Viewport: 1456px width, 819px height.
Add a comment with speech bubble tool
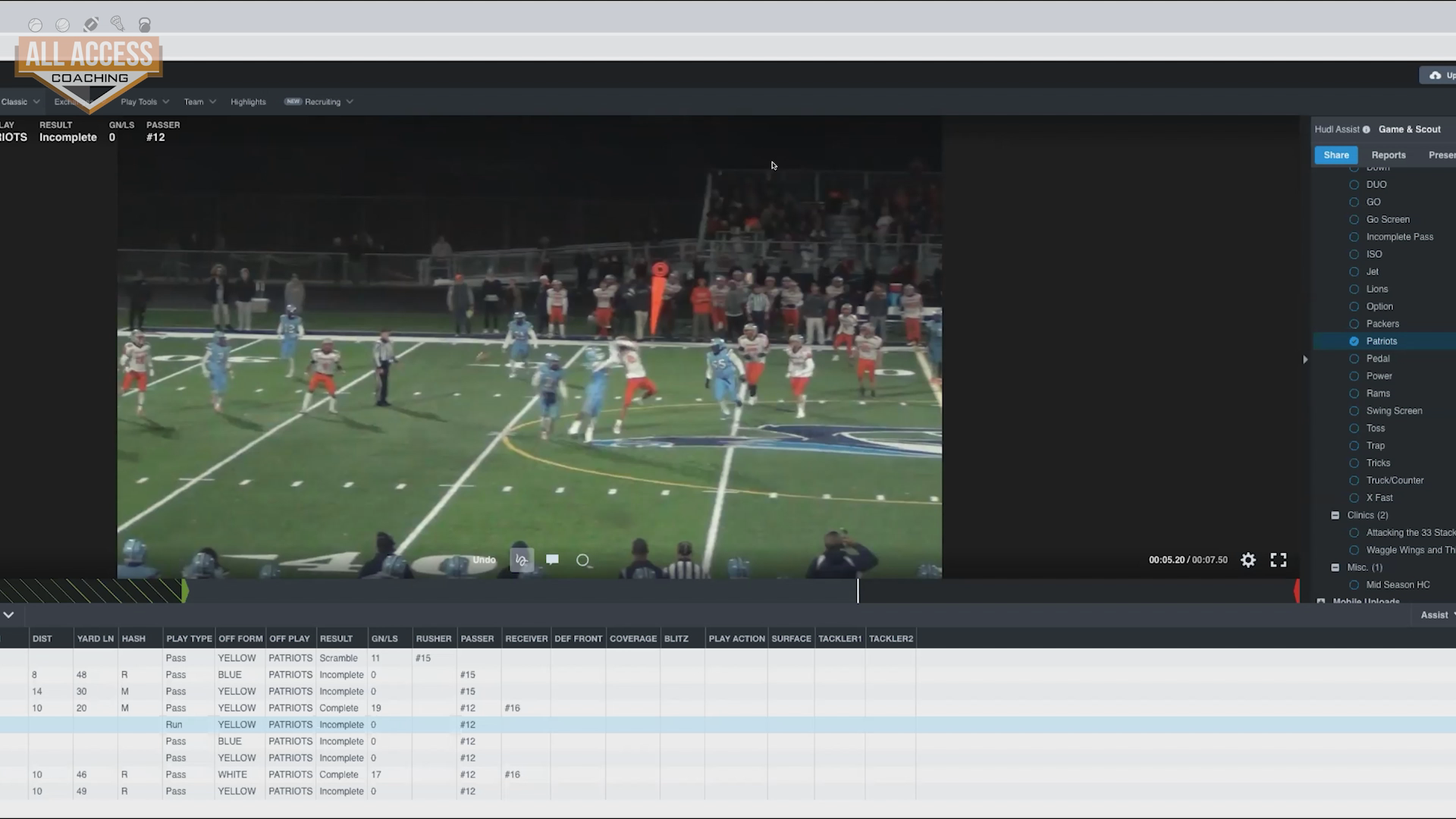tap(552, 560)
